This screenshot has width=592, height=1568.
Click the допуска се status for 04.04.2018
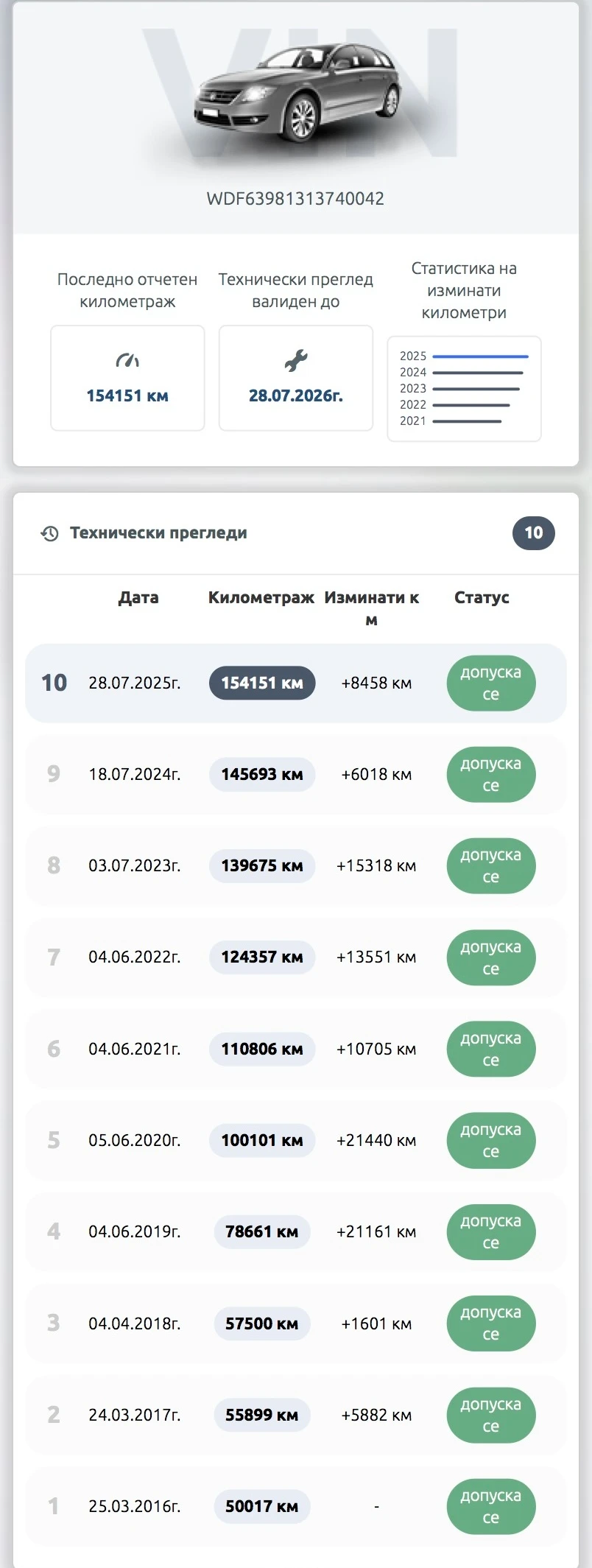click(490, 1323)
